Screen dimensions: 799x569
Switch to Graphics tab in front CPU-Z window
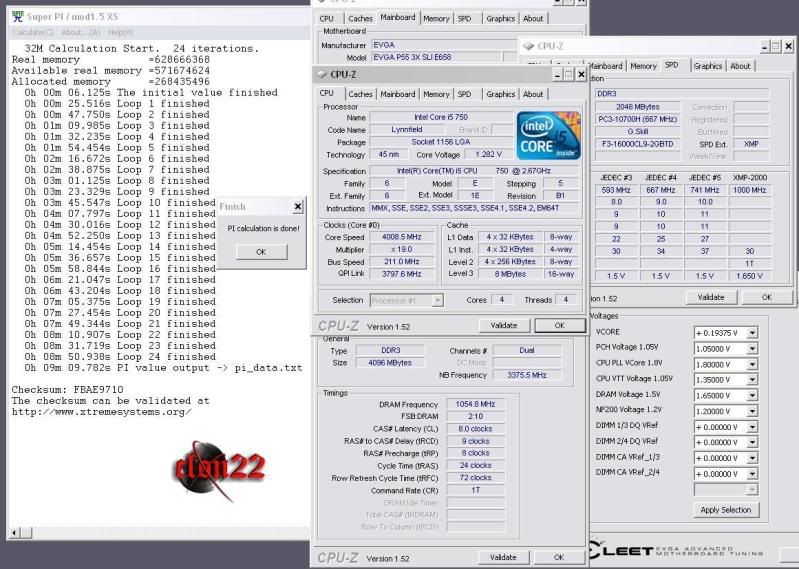(x=500, y=94)
